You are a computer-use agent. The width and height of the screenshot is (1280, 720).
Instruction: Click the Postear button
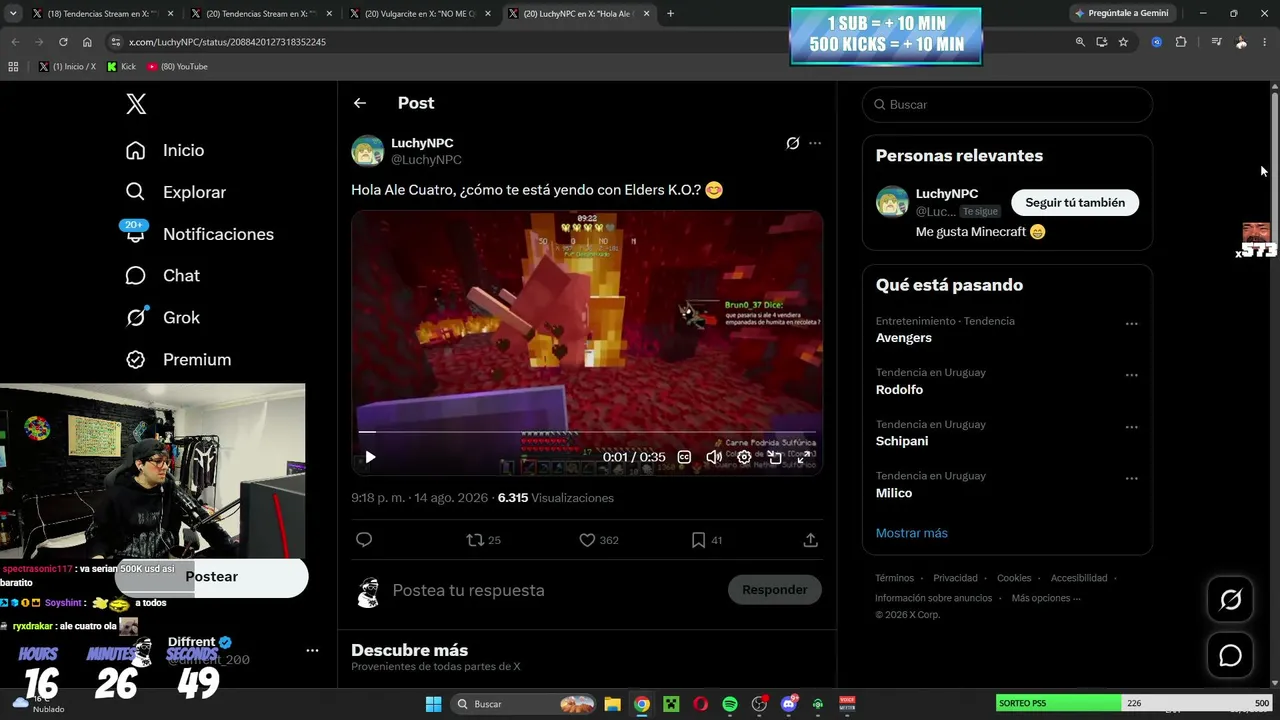tap(211, 577)
